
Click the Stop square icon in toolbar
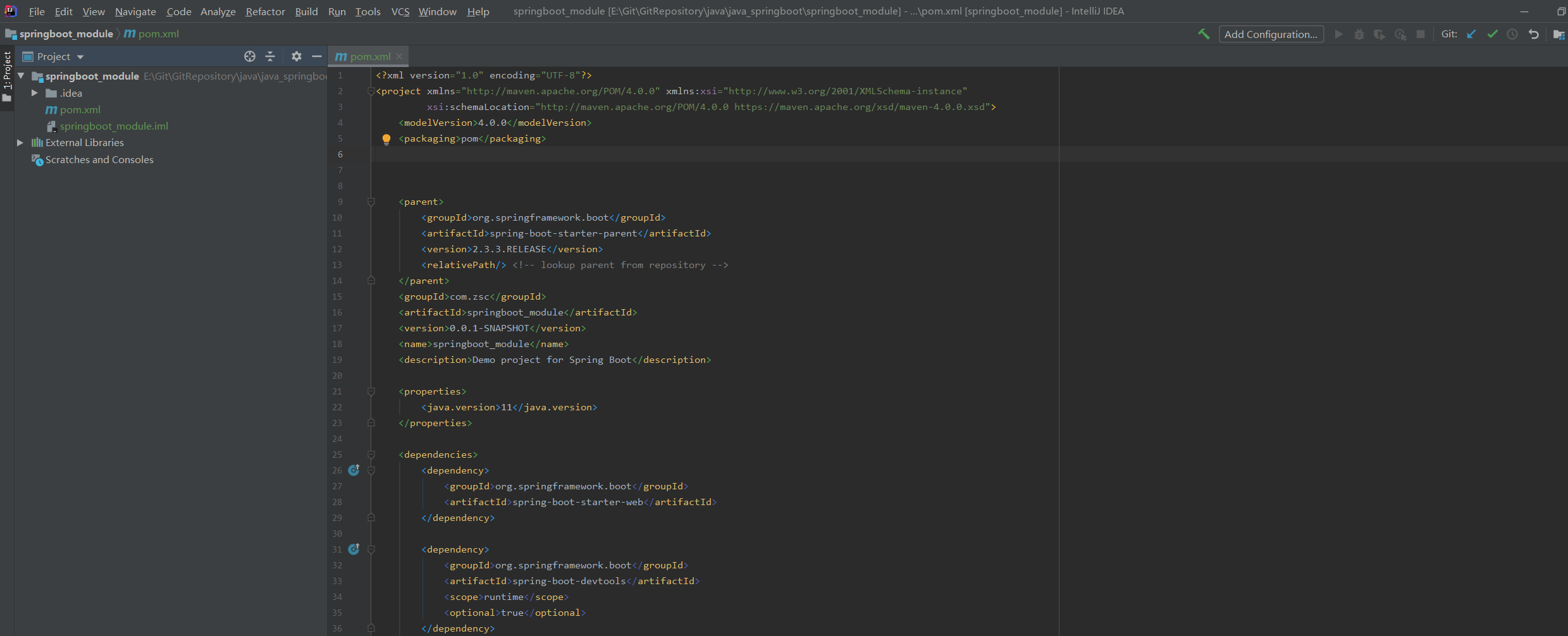[x=1421, y=34]
